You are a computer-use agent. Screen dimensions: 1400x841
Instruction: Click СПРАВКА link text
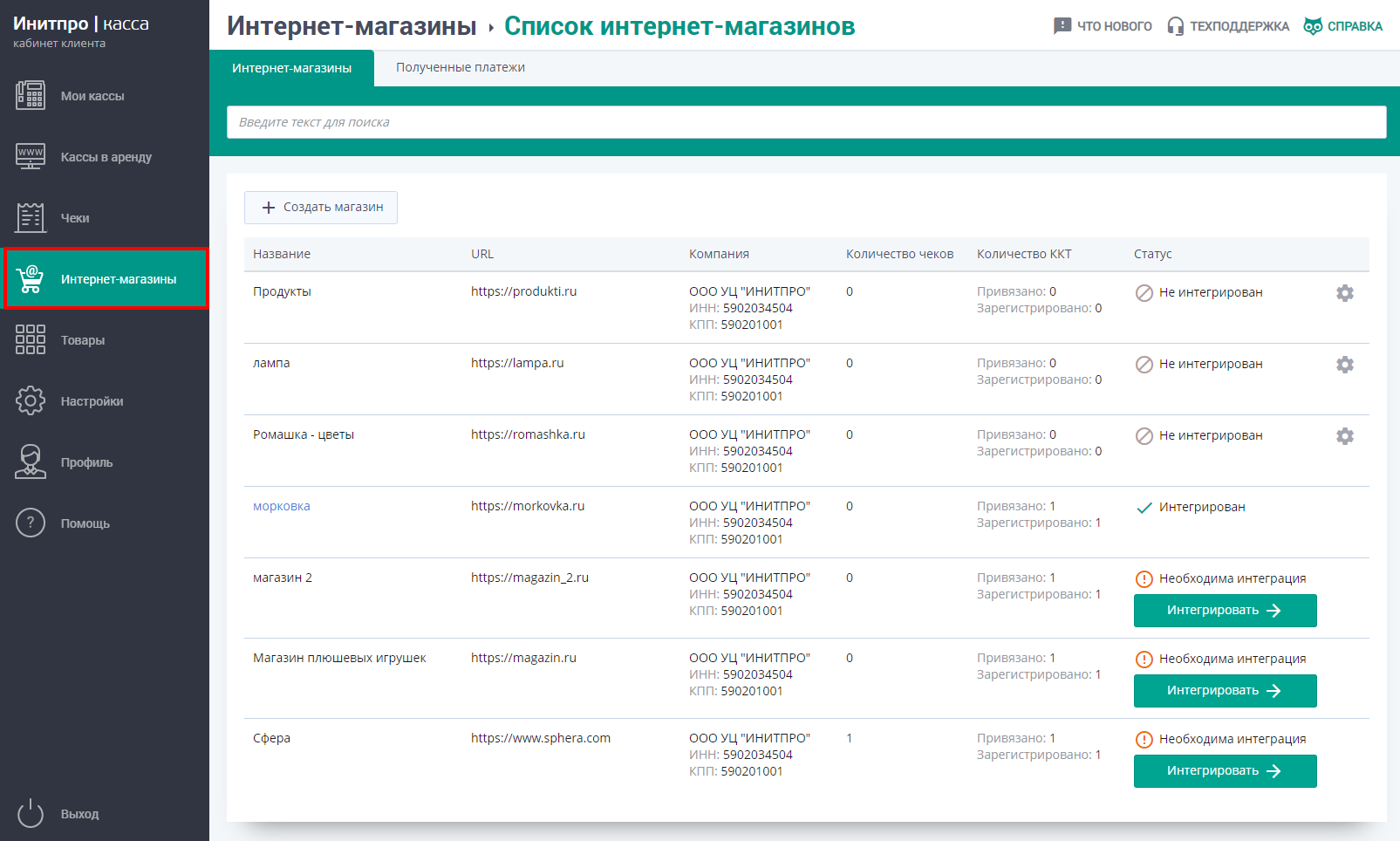pyautogui.click(x=1355, y=26)
